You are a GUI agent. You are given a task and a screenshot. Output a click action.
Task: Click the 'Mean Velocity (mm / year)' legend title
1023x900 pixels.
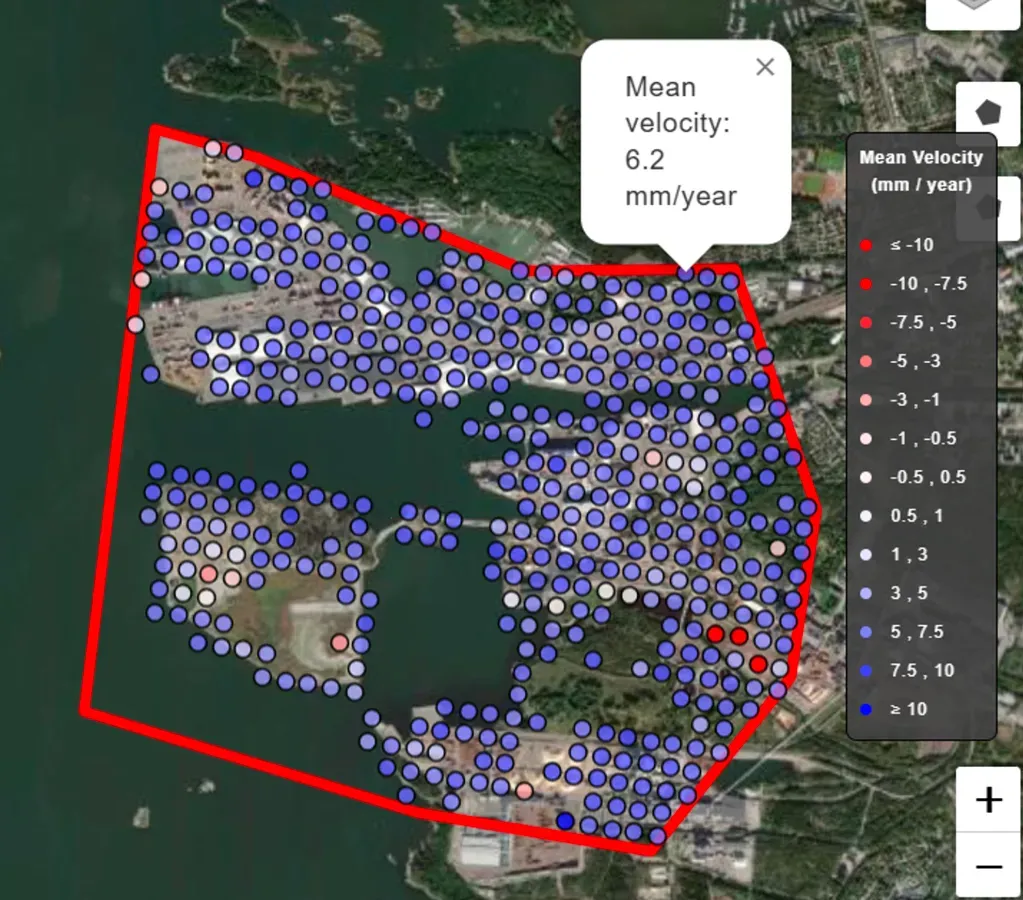tap(921, 171)
